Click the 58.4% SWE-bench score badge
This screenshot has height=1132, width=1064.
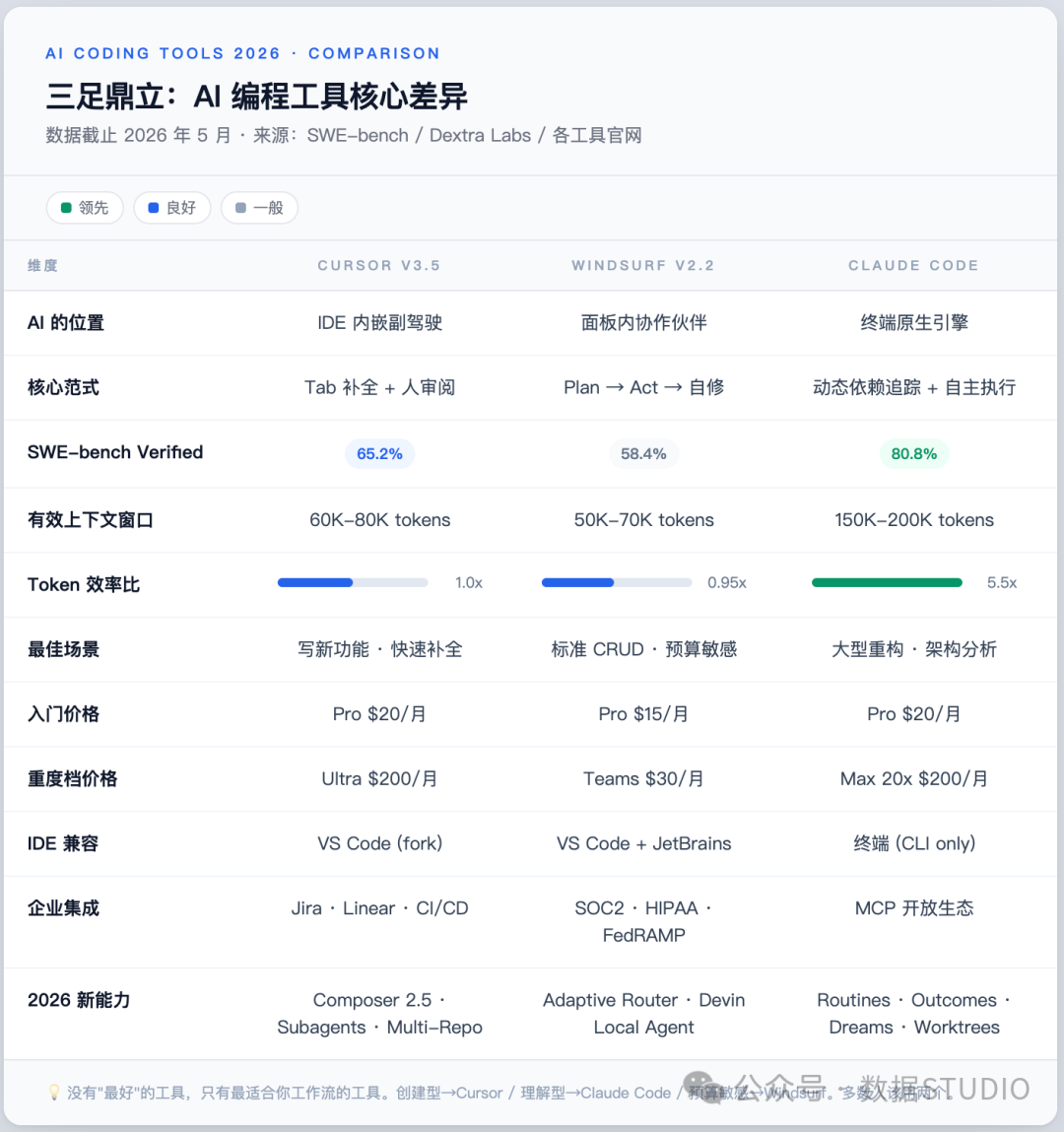tap(644, 454)
